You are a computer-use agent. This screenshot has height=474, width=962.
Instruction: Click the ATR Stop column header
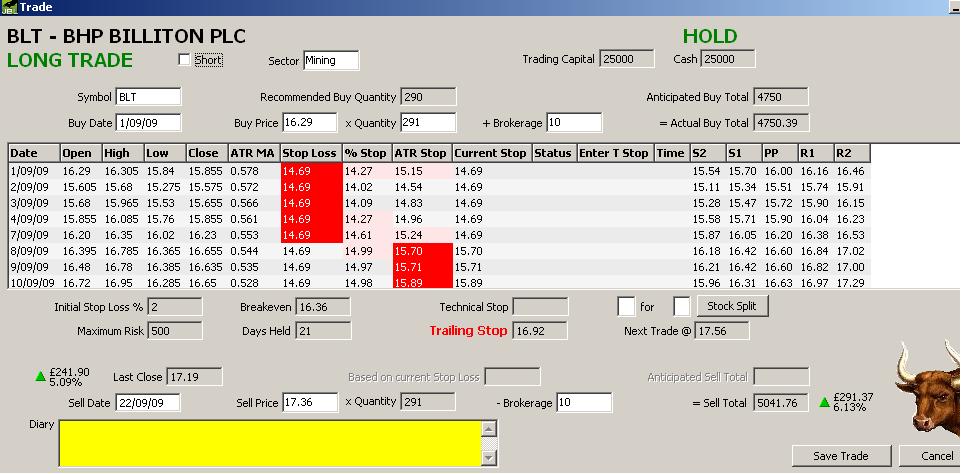[x=422, y=153]
